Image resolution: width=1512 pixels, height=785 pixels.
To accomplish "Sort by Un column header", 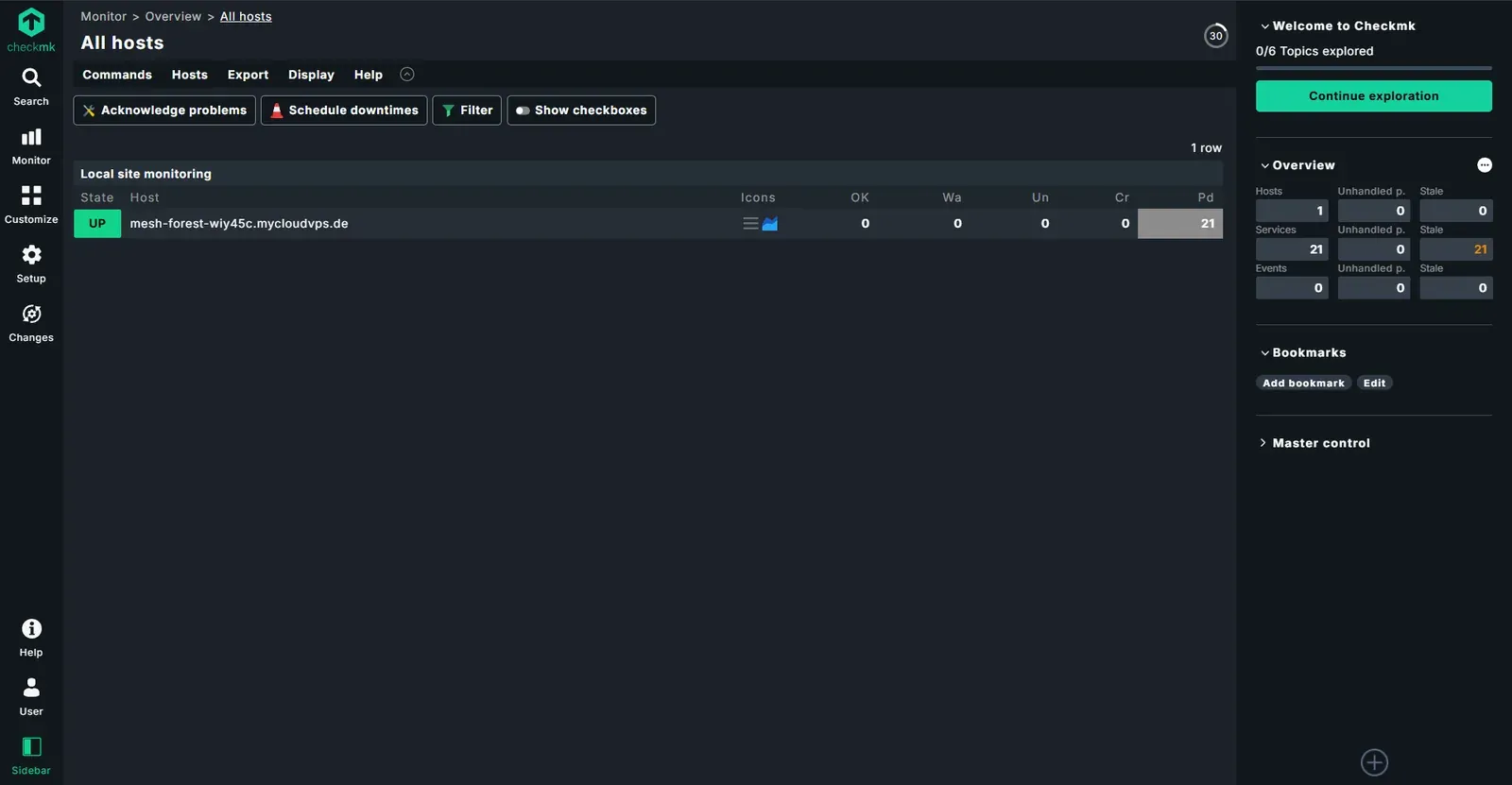I will (x=1040, y=197).
